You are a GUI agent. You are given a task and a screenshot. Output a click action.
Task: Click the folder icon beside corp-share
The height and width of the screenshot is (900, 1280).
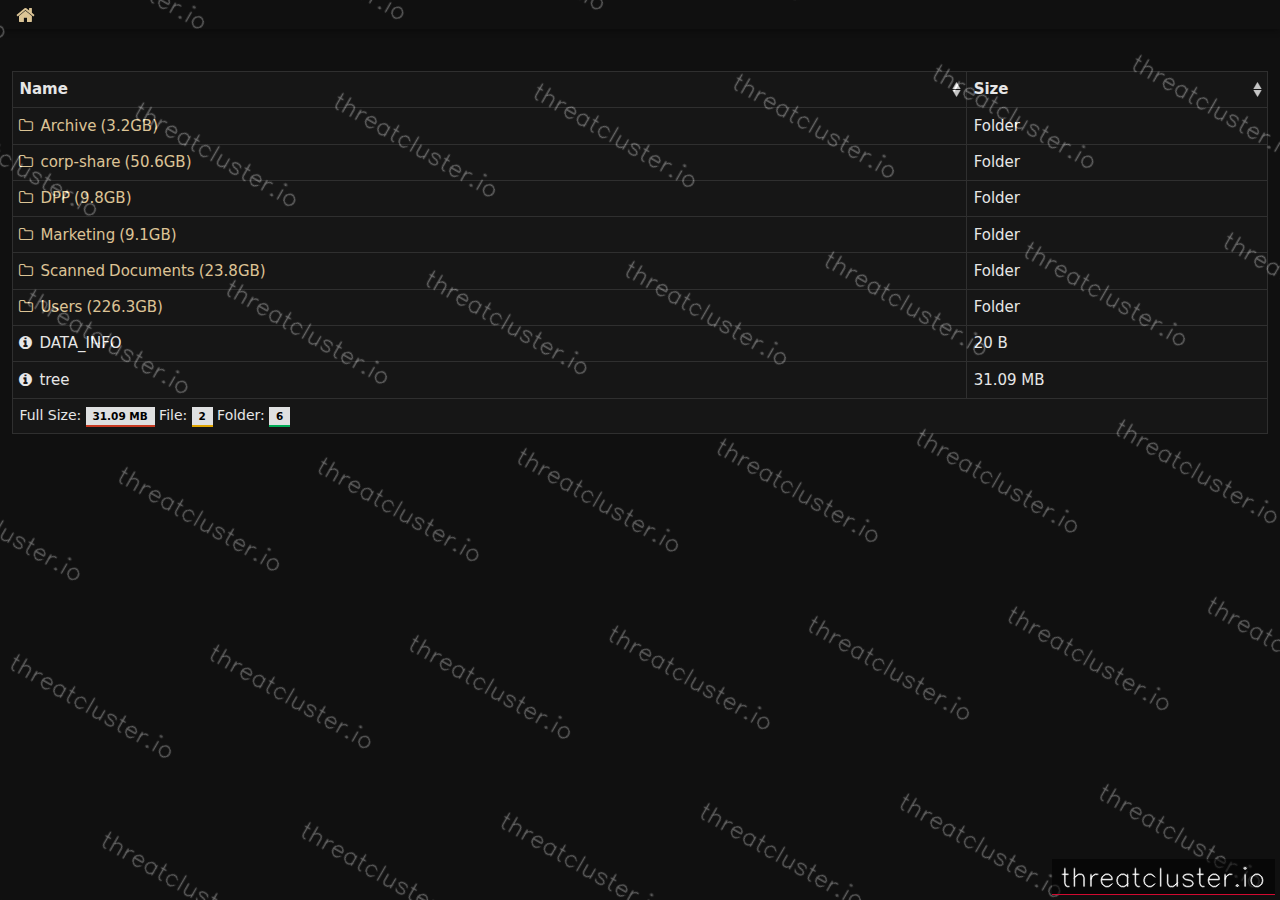point(26,161)
